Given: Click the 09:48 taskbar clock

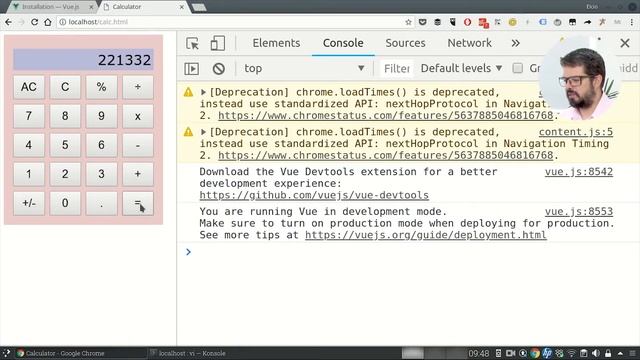Looking at the screenshot, I should coord(478,353).
